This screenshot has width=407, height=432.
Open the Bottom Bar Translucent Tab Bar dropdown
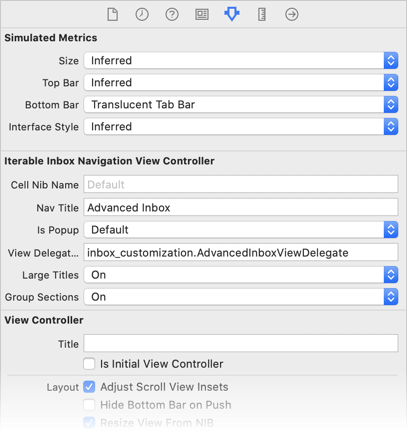click(x=241, y=105)
